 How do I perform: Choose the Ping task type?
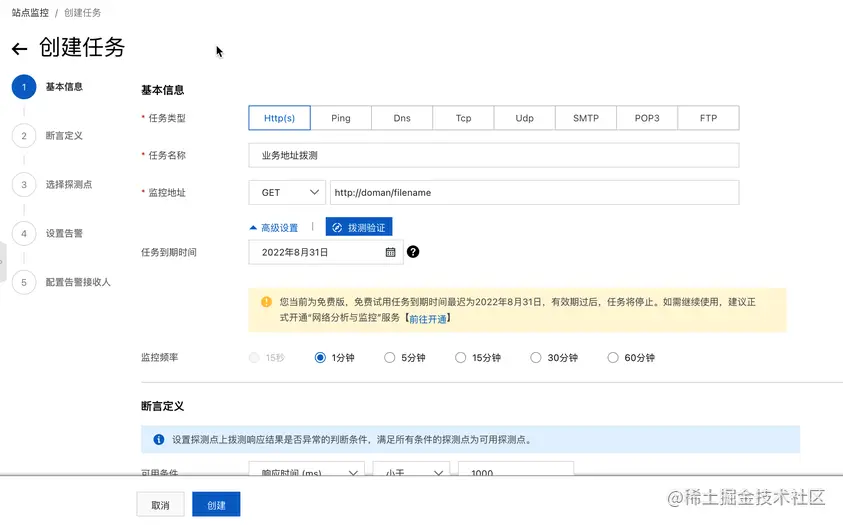click(x=341, y=118)
